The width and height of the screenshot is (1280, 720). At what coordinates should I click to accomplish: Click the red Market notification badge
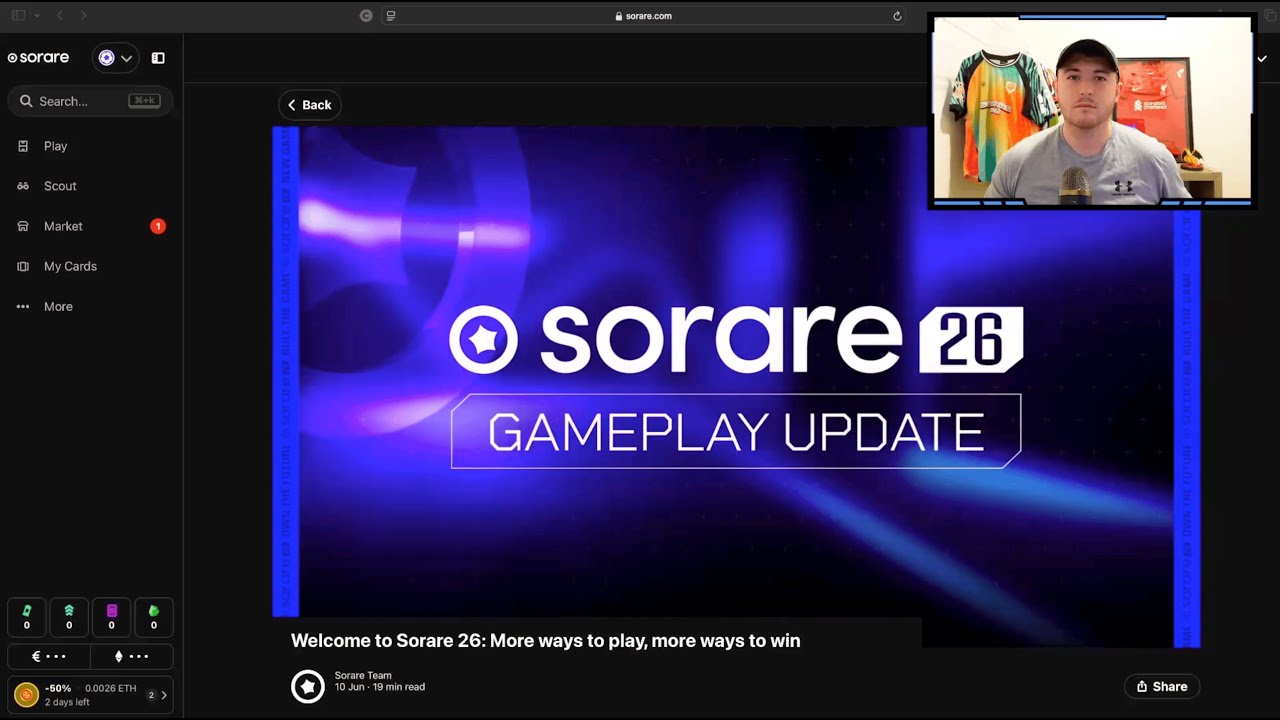(x=158, y=226)
